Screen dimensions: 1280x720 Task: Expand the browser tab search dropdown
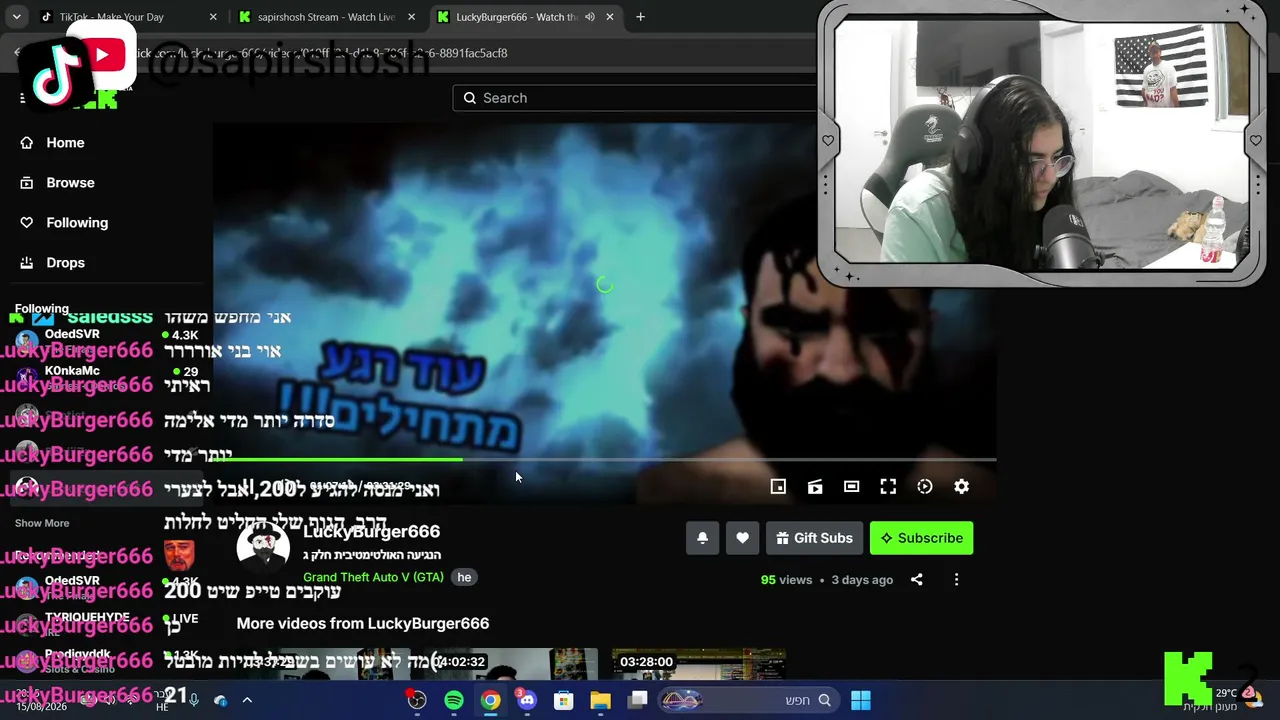(x=17, y=17)
